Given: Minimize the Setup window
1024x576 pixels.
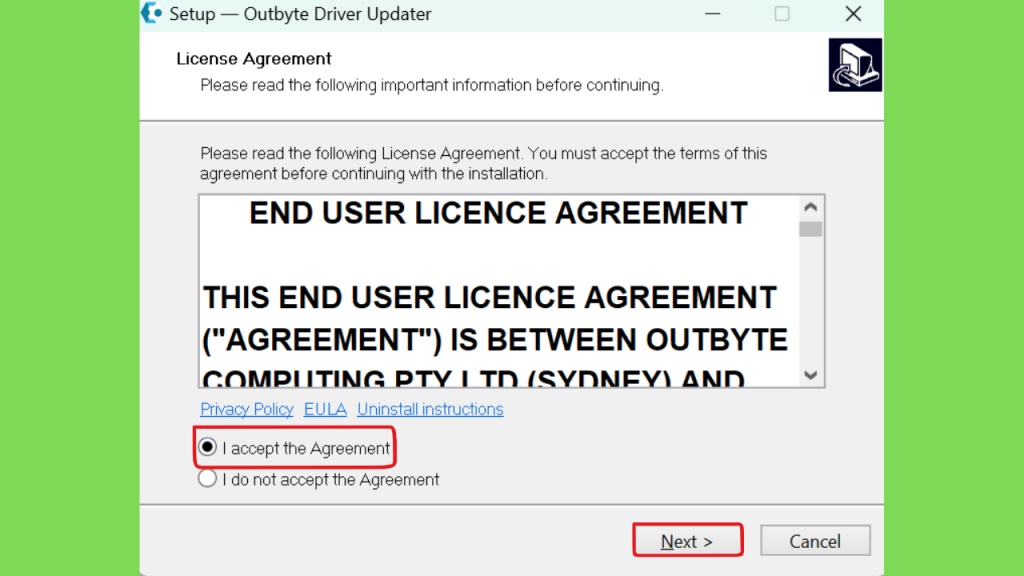Looking at the screenshot, I should click(712, 14).
